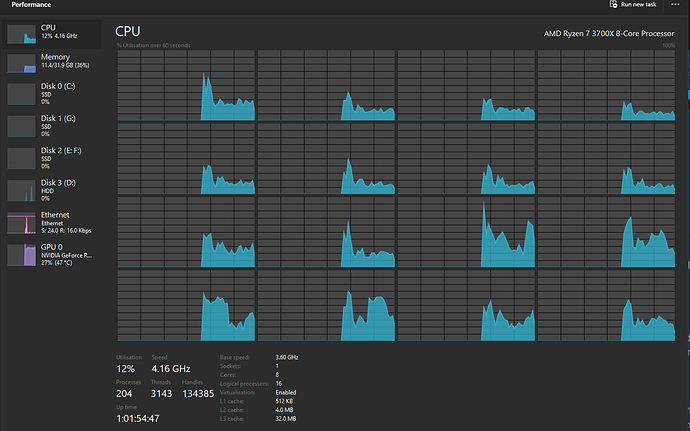This screenshot has width=690, height=431.
Task: Click the Performance page title
Action: click(32, 5)
